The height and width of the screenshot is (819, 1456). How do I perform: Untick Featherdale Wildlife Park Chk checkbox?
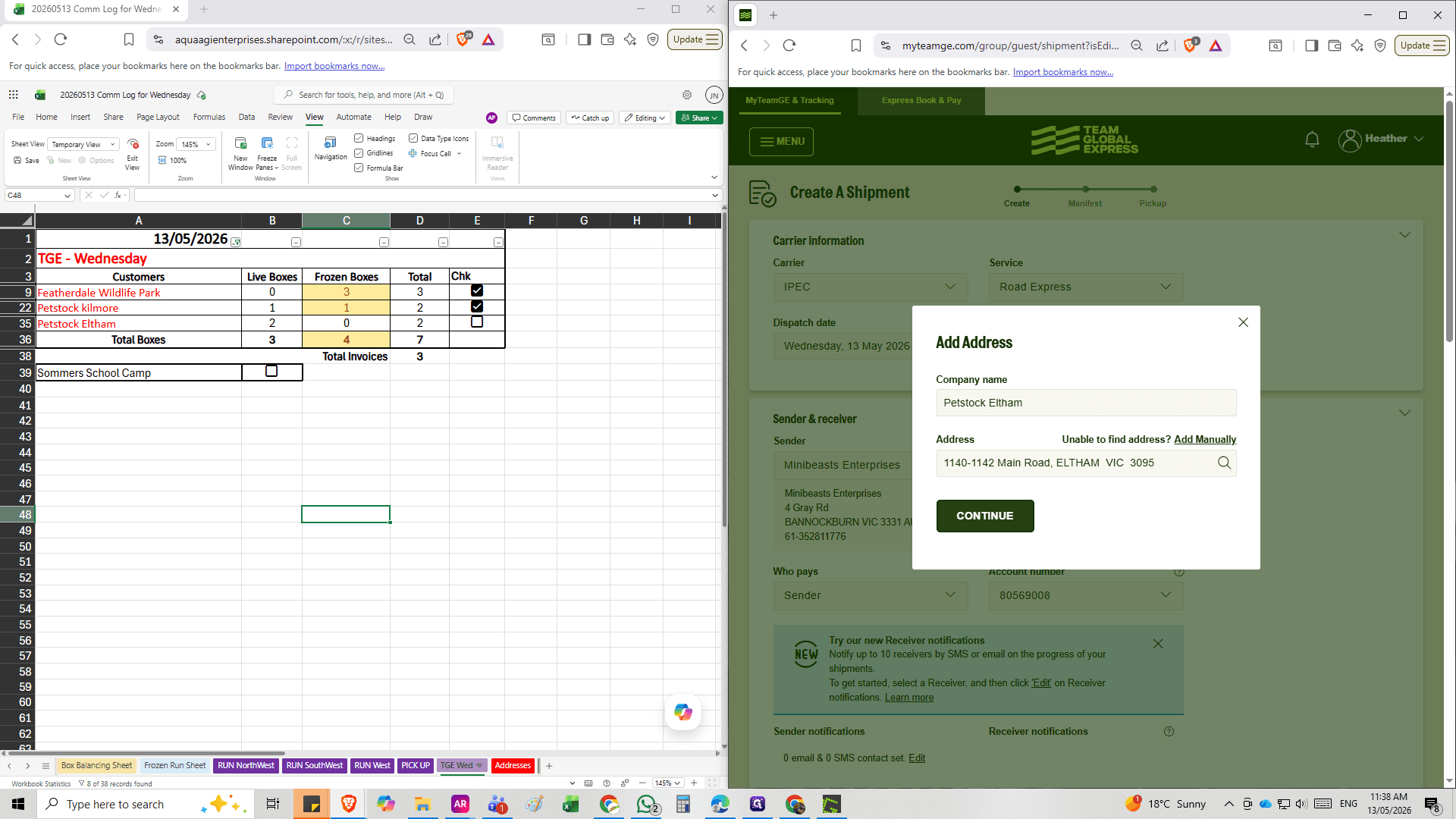tap(477, 290)
